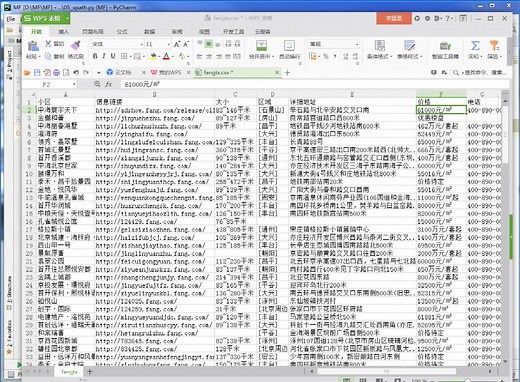Toggle italic formatting

104,56
